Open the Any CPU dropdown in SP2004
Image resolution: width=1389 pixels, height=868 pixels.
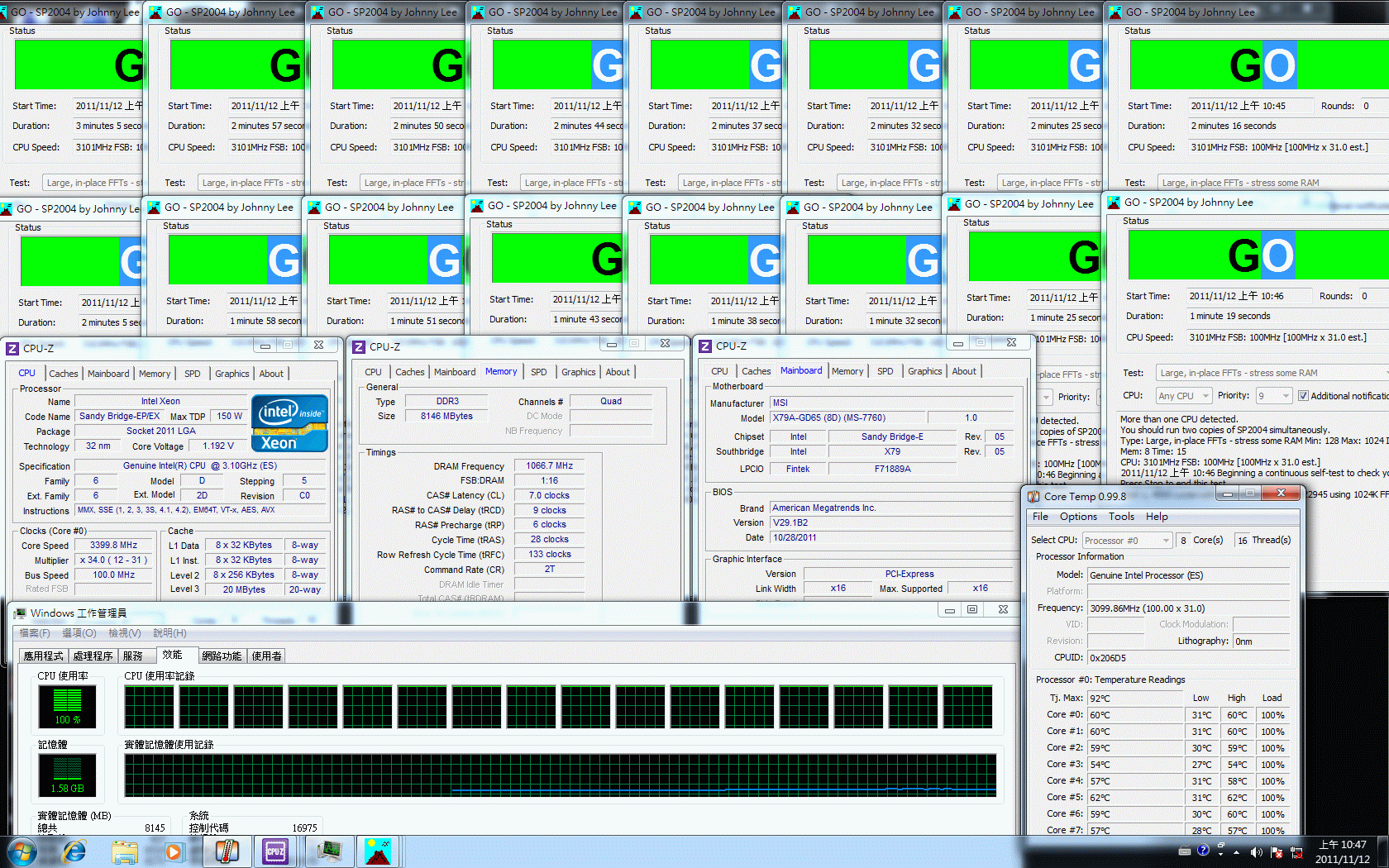pyautogui.click(x=1183, y=396)
